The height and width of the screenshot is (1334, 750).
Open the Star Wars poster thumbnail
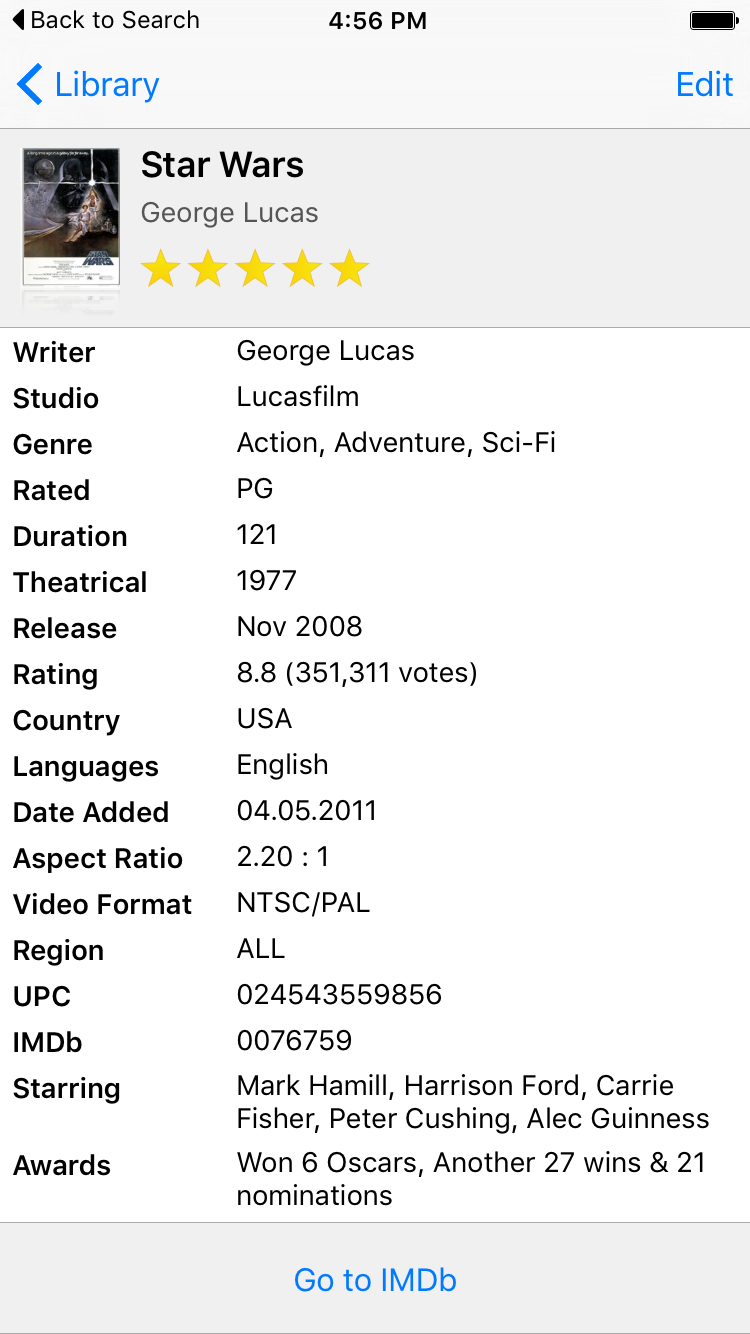point(71,217)
